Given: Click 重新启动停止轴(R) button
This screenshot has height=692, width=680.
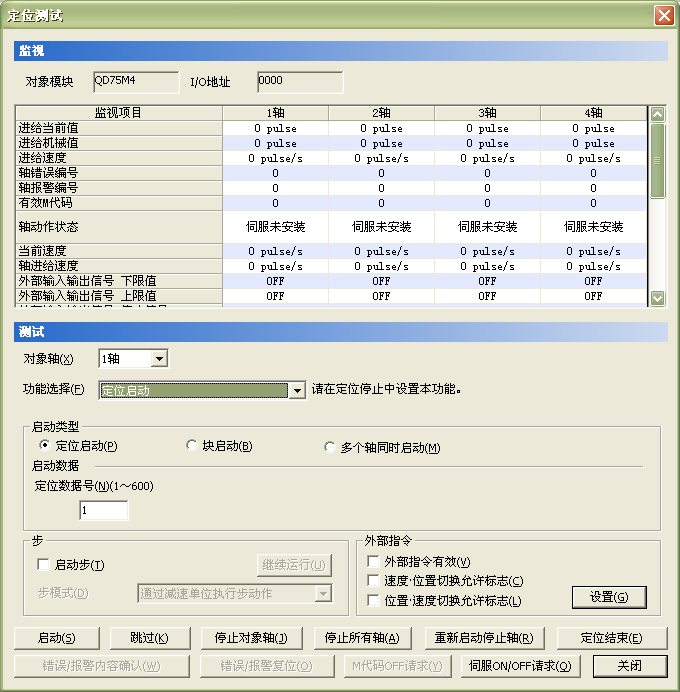Looking at the screenshot, I should (x=484, y=638).
